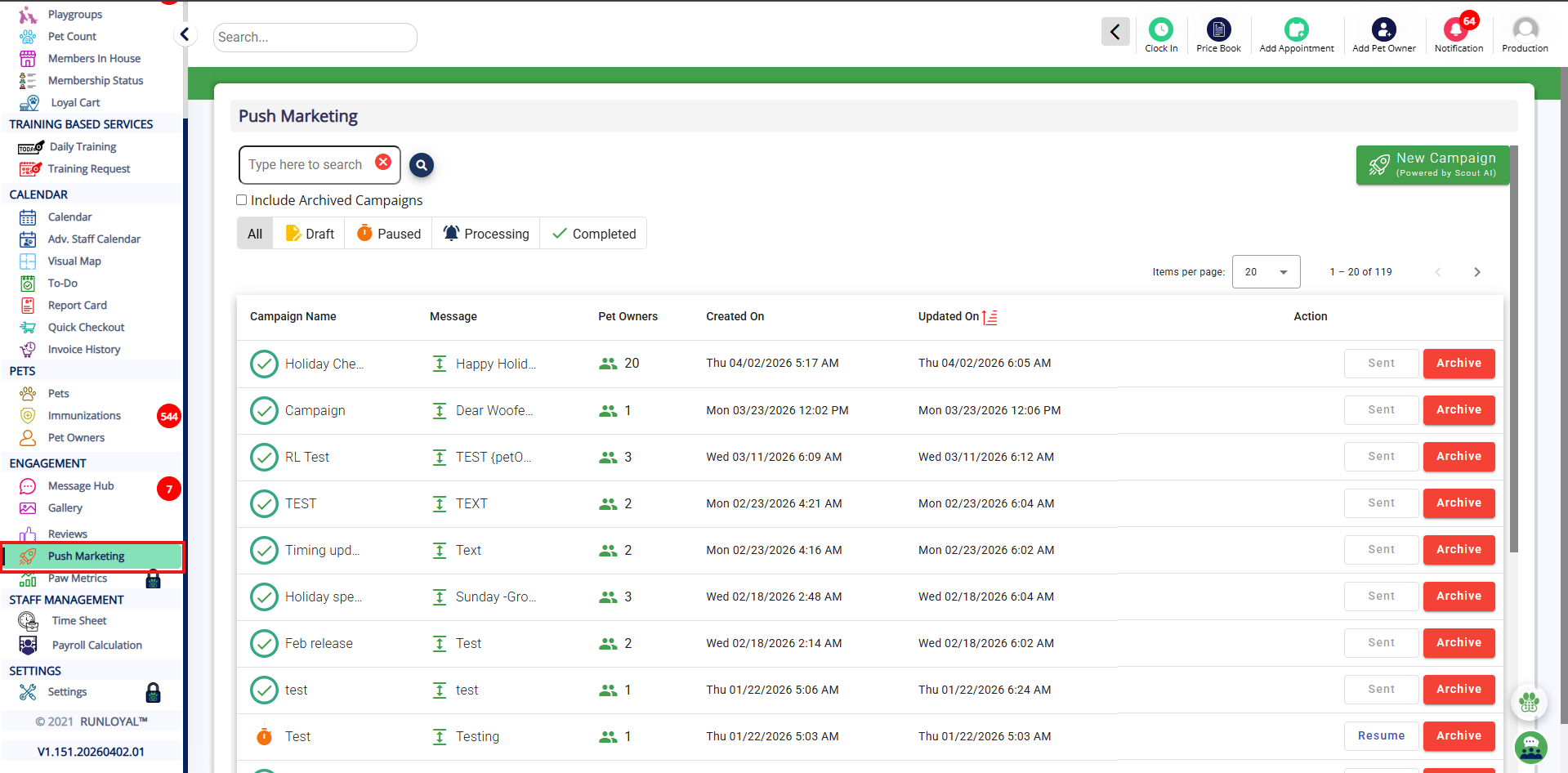Click the Add Pet Owner icon

click(1383, 29)
